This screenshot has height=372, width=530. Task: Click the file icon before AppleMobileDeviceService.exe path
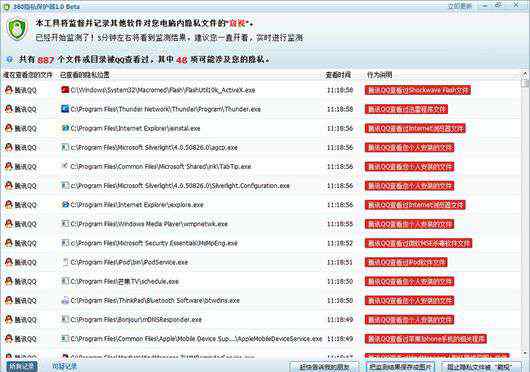[65, 339]
